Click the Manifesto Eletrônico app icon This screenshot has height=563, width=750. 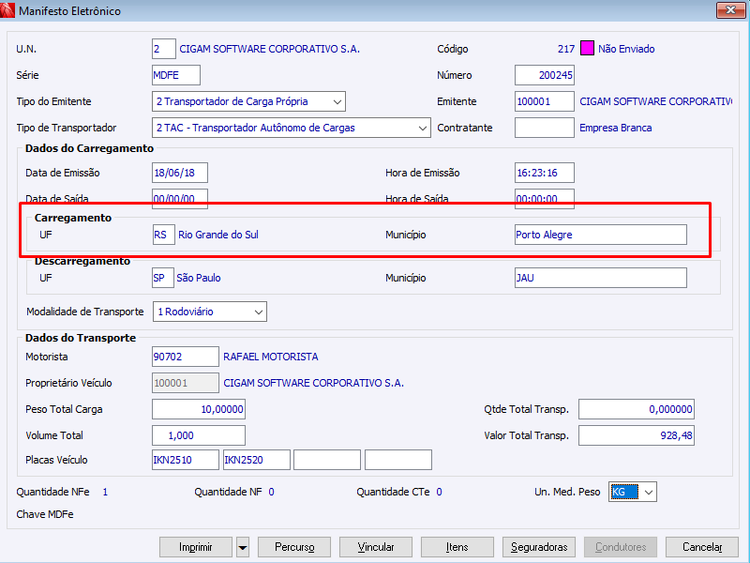[7, 10]
